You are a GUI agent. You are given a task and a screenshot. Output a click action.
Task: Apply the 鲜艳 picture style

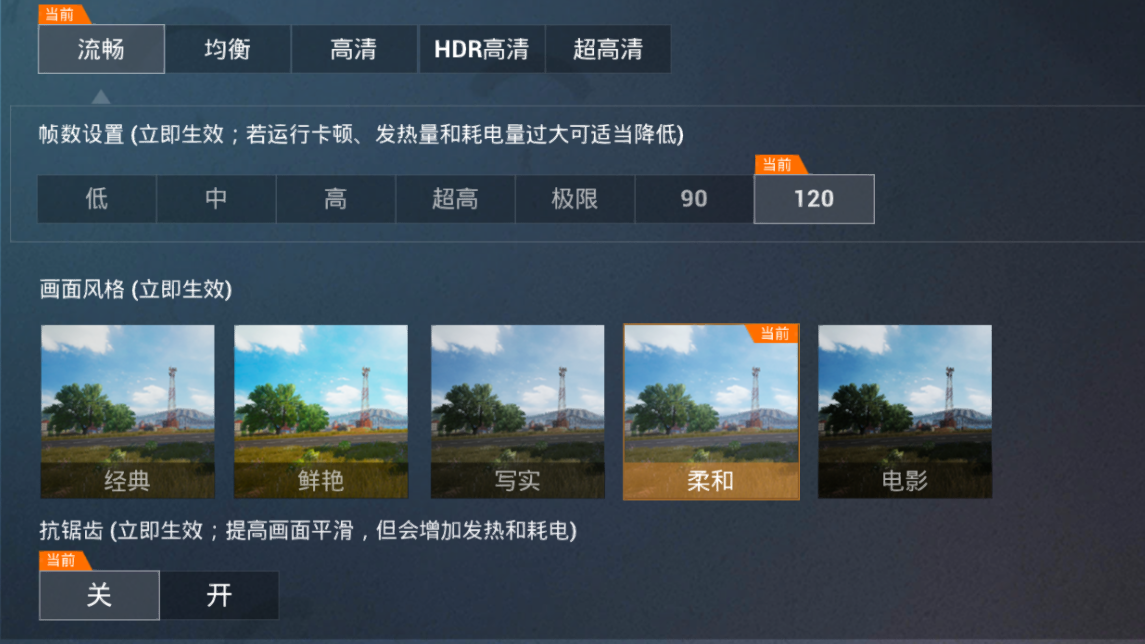tap(321, 412)
